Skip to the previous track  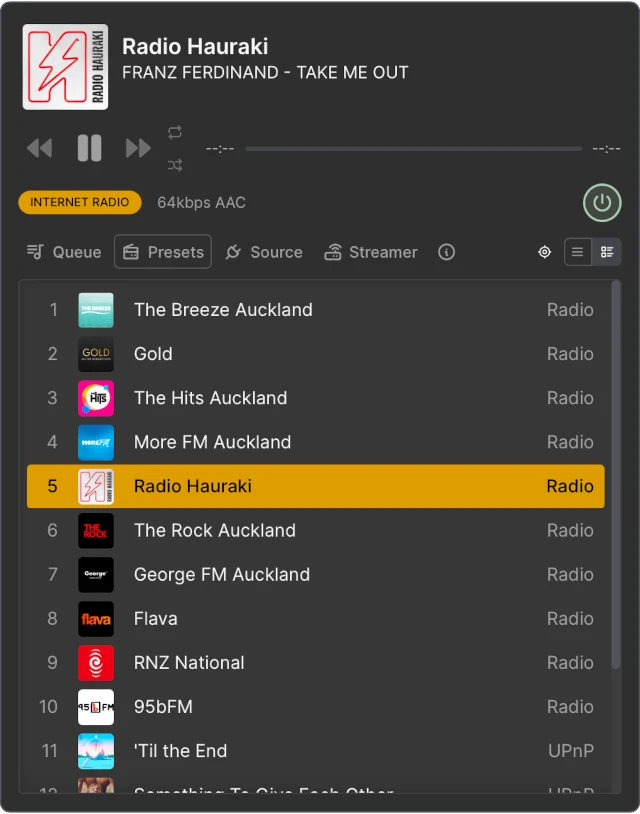tap(39, 148)
